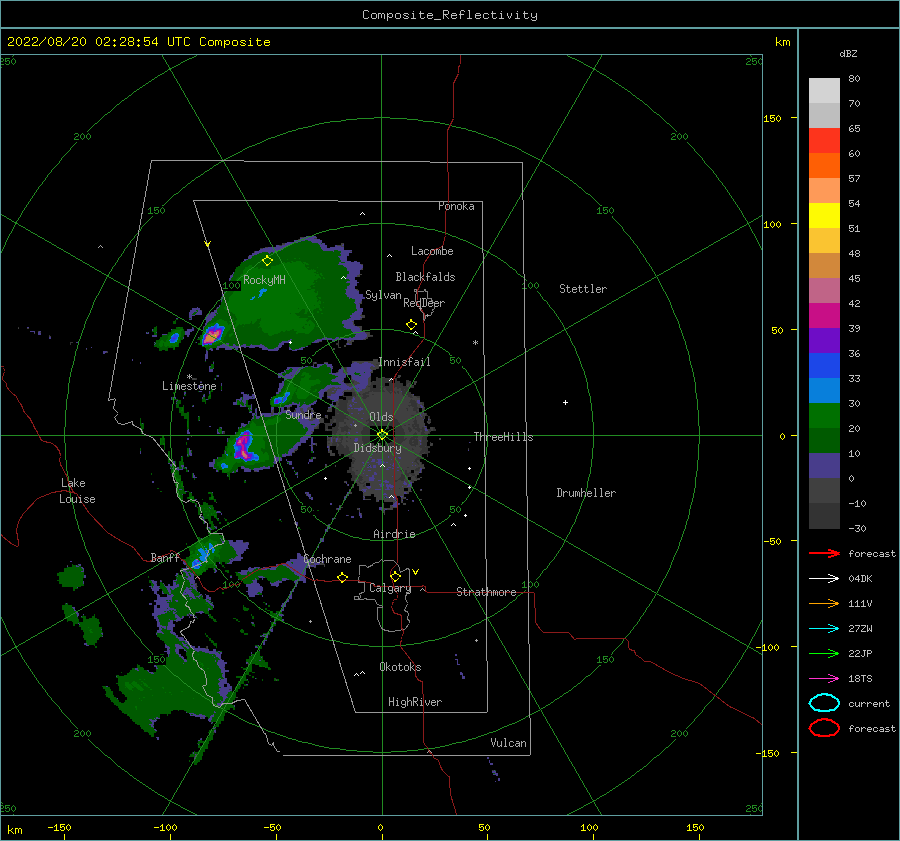Click the red forecast arrow legend icon
The height and width of the screenshot is (841, 900).
point(824,553)
